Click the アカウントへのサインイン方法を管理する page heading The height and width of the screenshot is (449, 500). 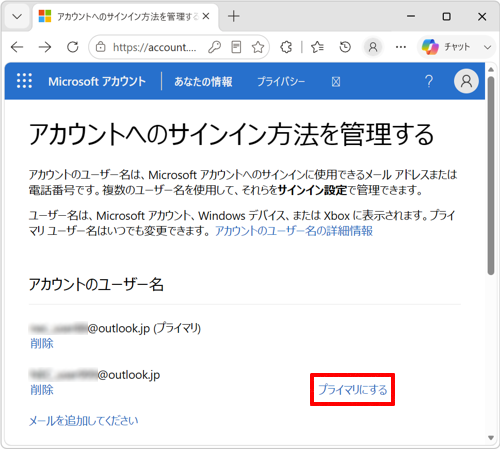231,134
